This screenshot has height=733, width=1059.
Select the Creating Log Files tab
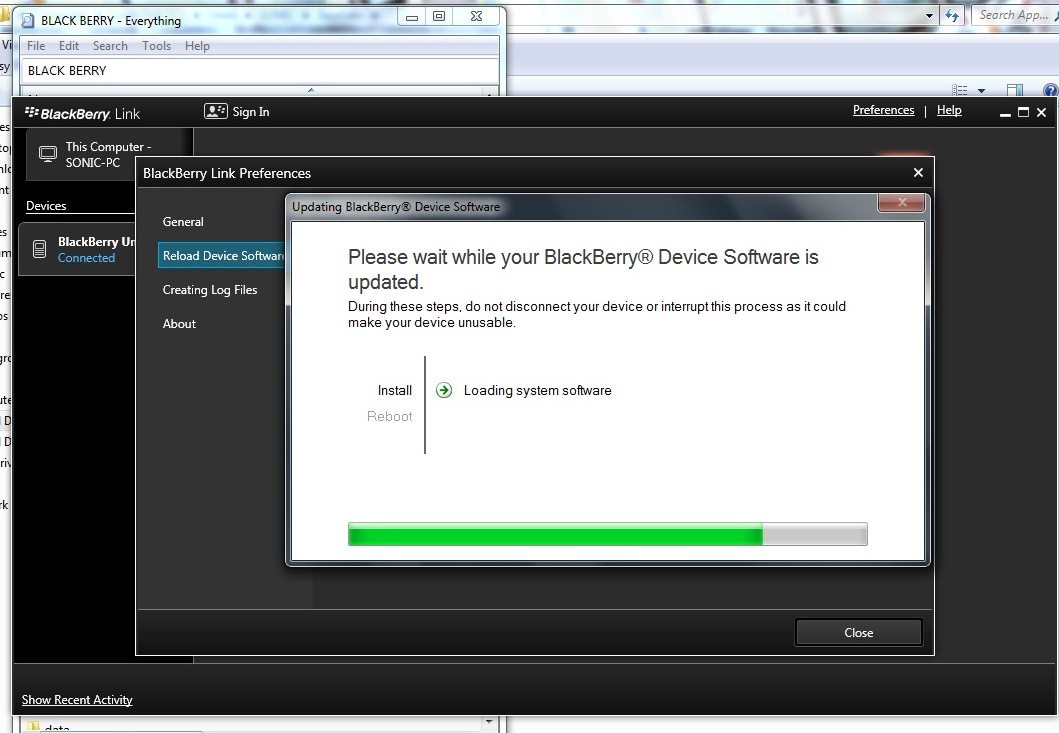click(x=210, y=290)
